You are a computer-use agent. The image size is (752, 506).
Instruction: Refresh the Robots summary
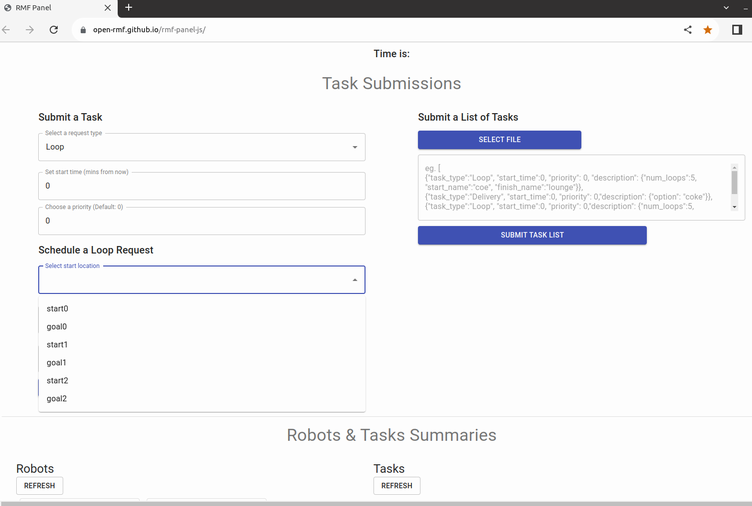pos(40,485)
